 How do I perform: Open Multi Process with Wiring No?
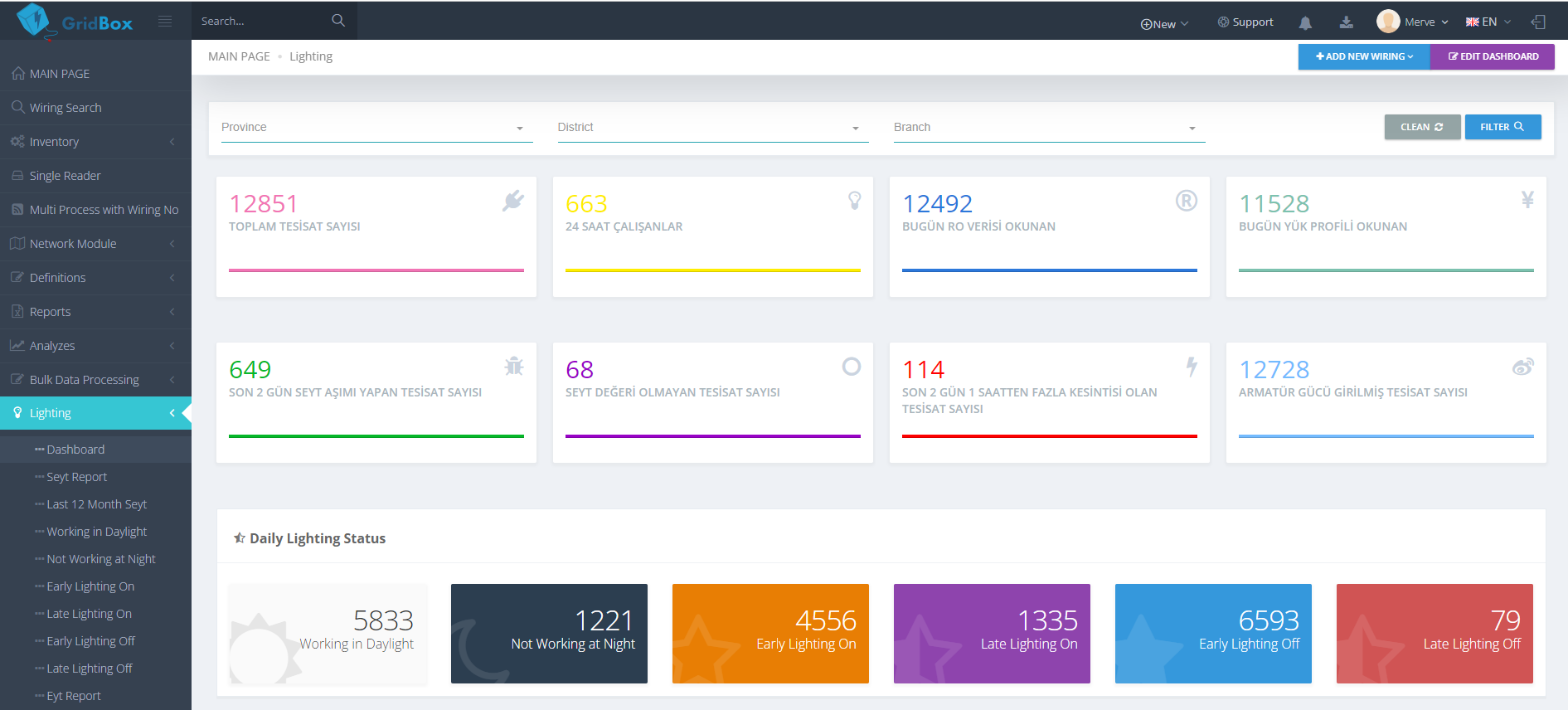[95, 210]
